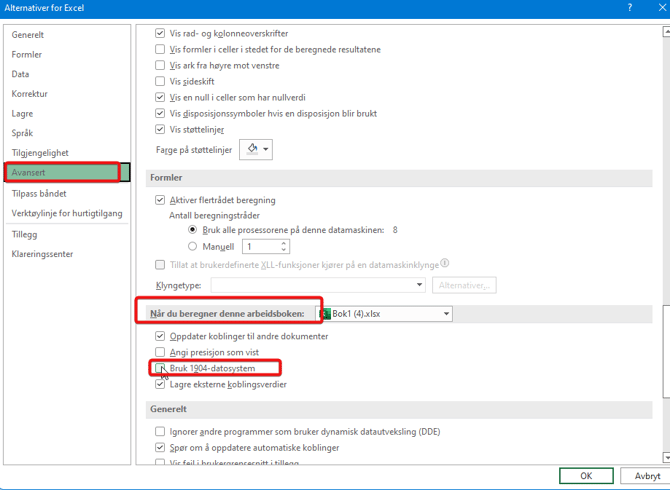Open Verktøylinje for hurtigtilgang settings
Screen dimensions: 670x490
[x=67, y=213]
